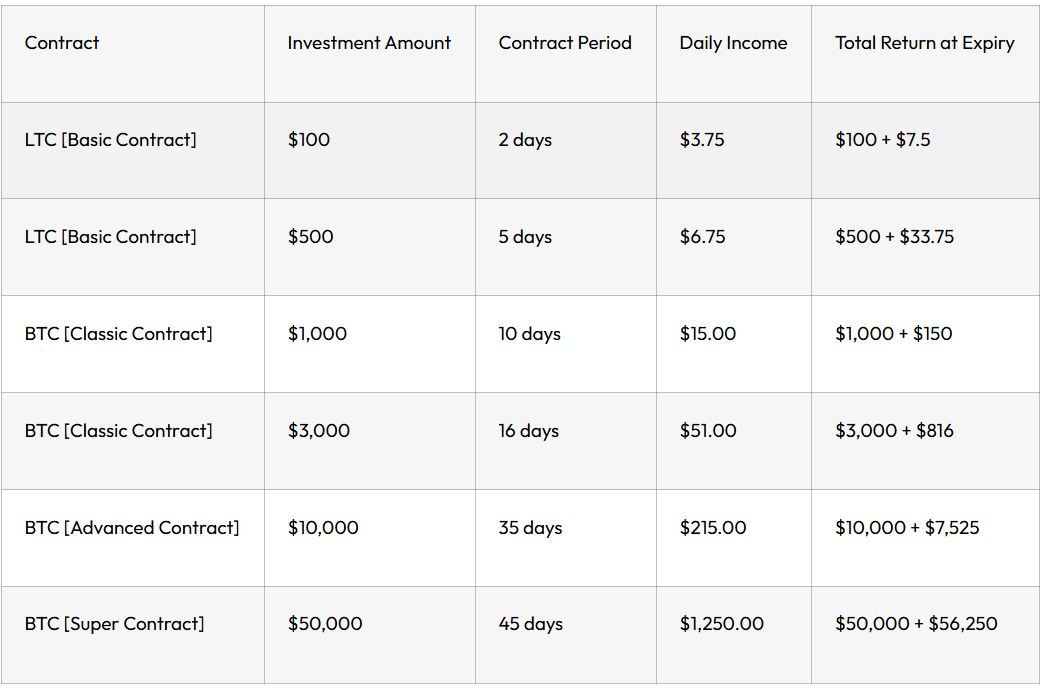Click the $50,000 investment amount cell
The width and height of the screenshot is (1041, 688).
325,624
